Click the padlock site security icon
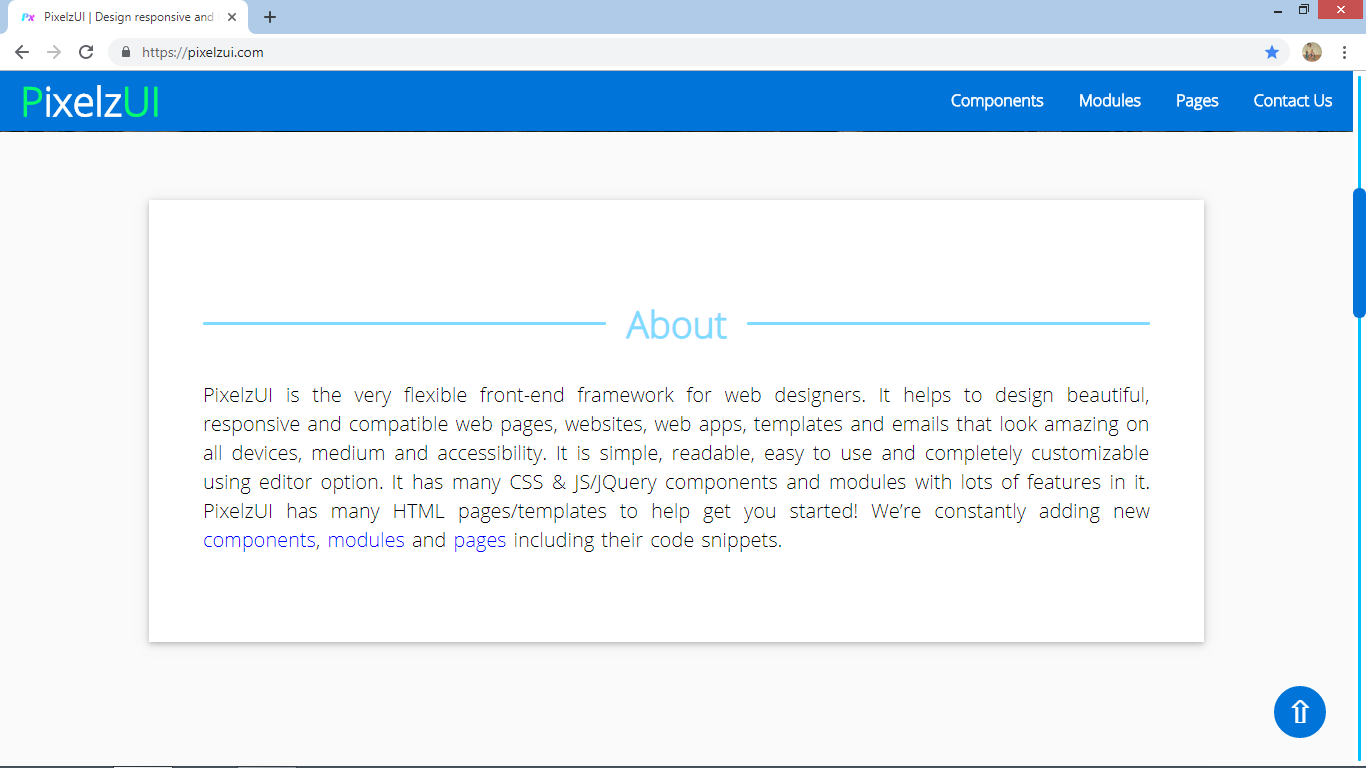1366x768 pixels. click(126, 52)
